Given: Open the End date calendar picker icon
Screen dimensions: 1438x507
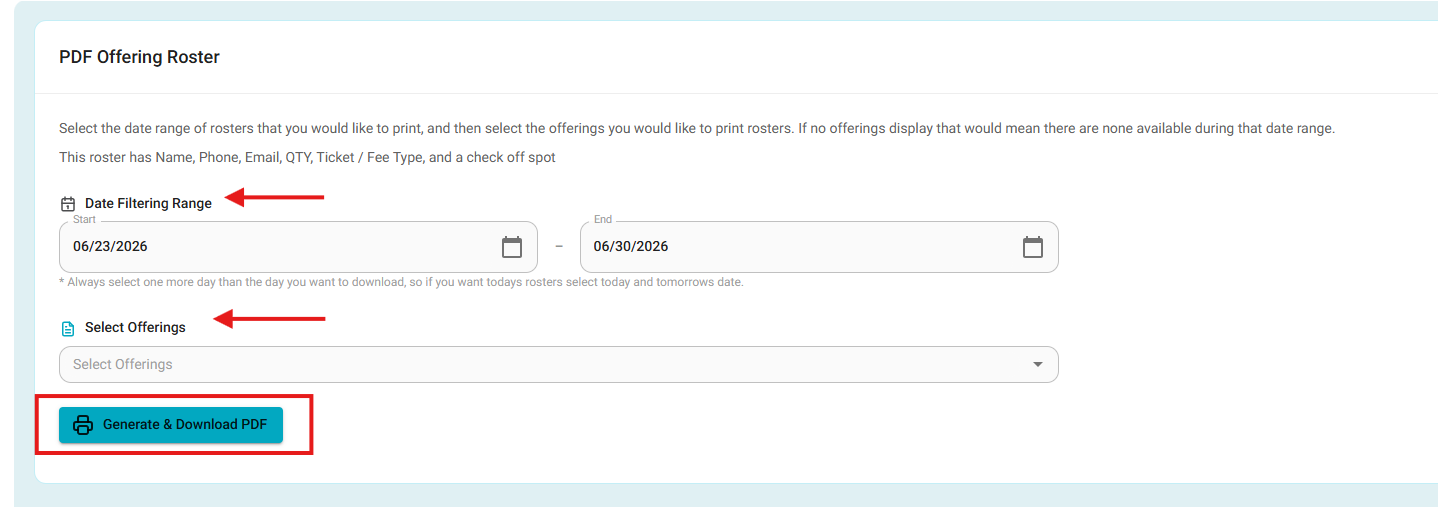Looking at the screenshot, I should point(1033,247).
